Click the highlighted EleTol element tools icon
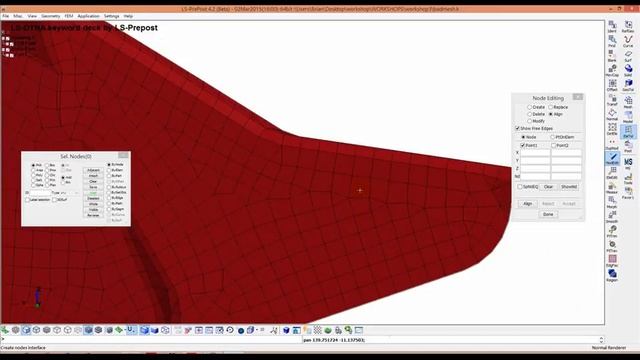640x360 pixels. pyautogui.click(x=628, y=131)
